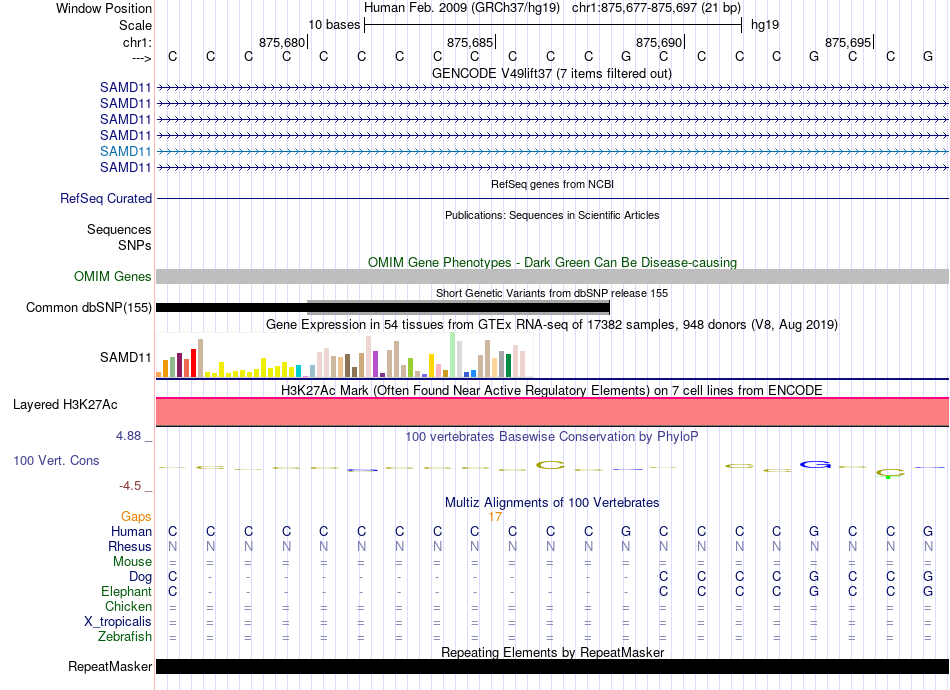Click the RefSeq Curated intron line
Image resolution: width=950 pixels, height=690 pixels.
pos(552,199)
